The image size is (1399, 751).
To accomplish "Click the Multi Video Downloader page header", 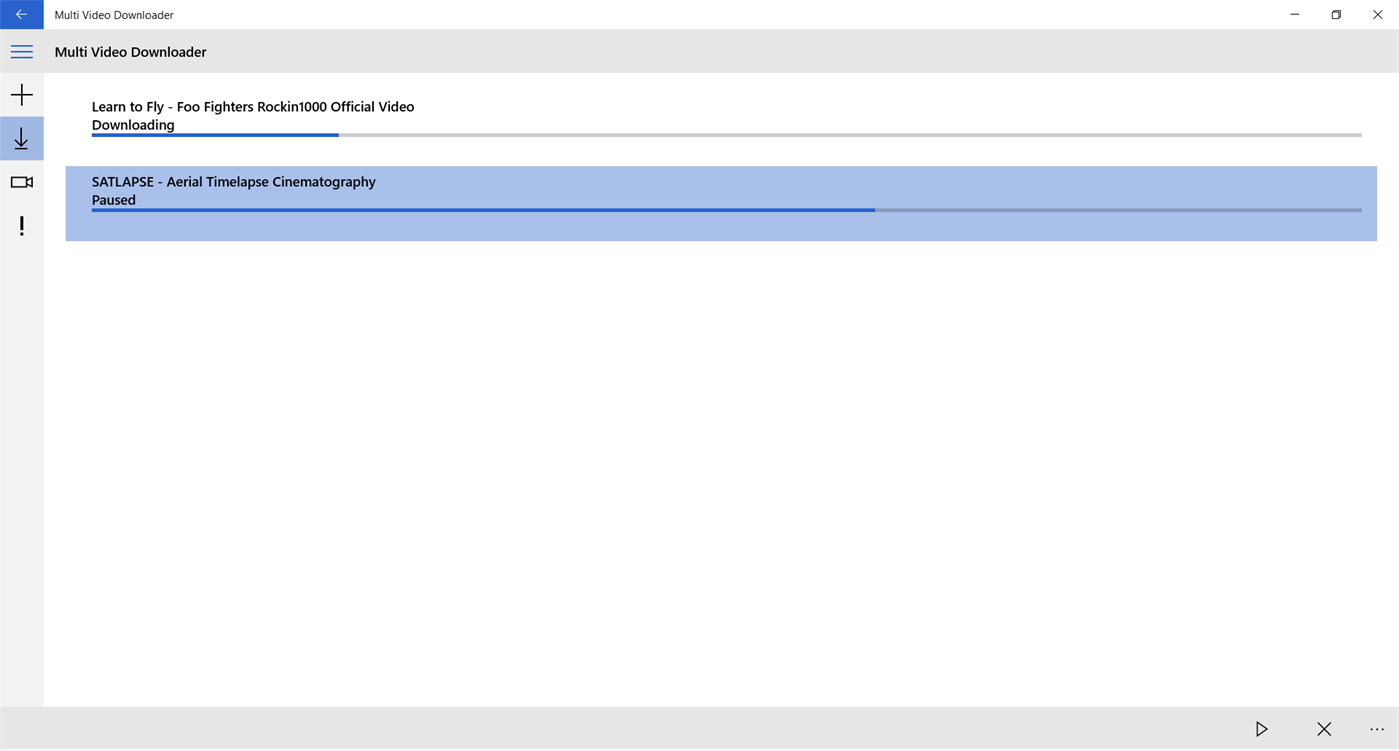I will click(x=130, y=51).
